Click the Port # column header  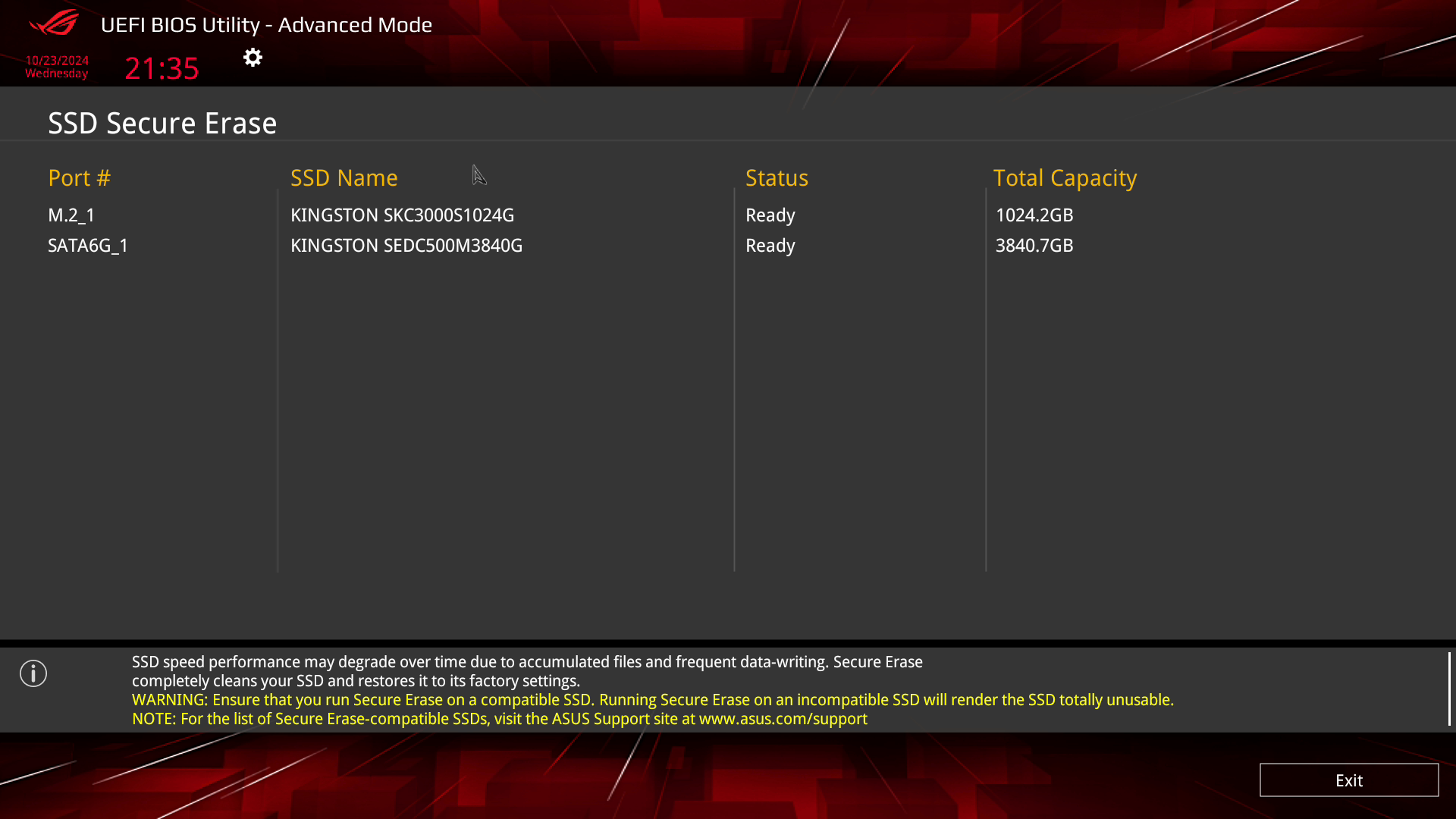[79, 177]
